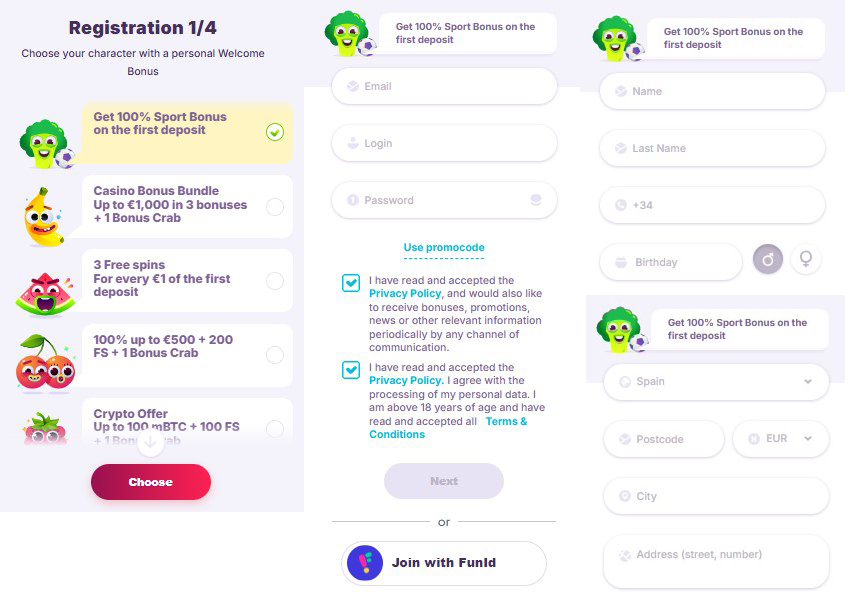Open the Spain country dropdown
The height and width of the screenshot is (603, 853).
tap(716, 382)
